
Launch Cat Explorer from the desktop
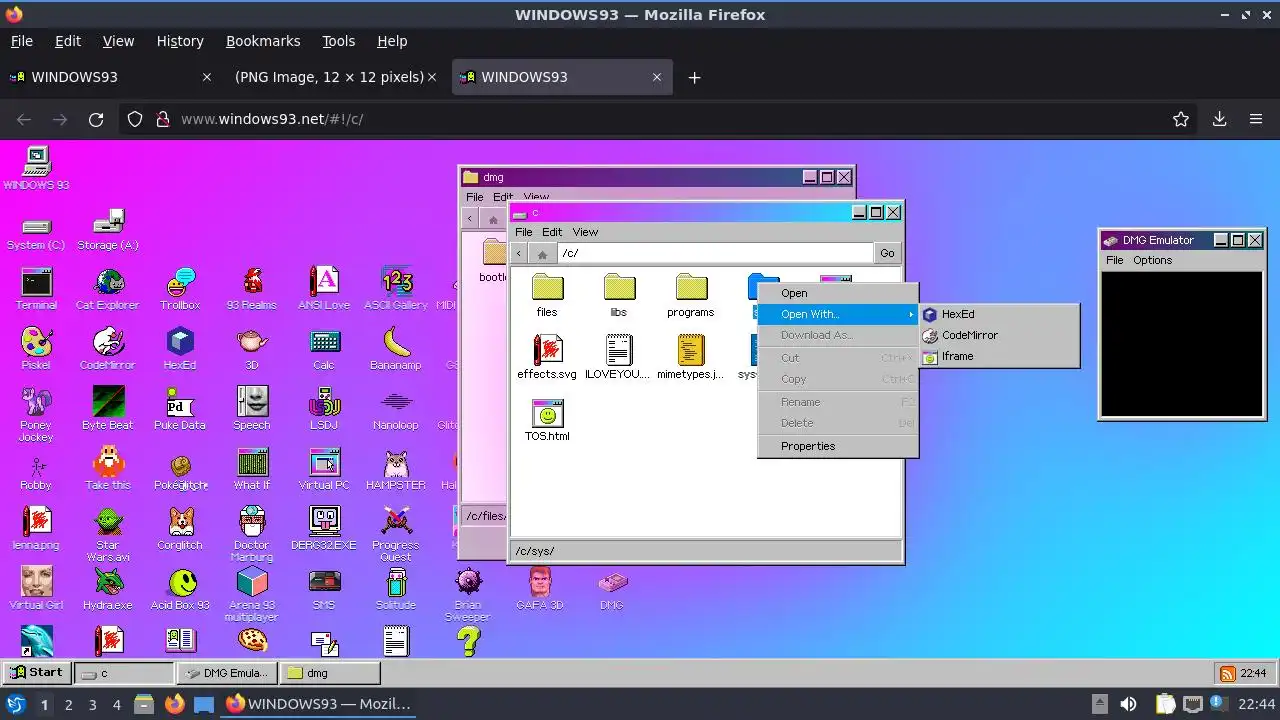108,289
